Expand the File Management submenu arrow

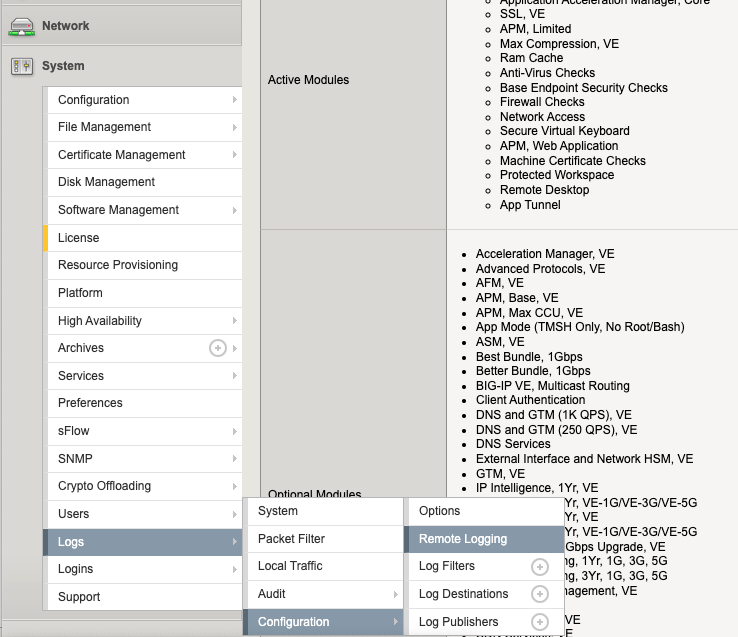click(x=234, y=127)
